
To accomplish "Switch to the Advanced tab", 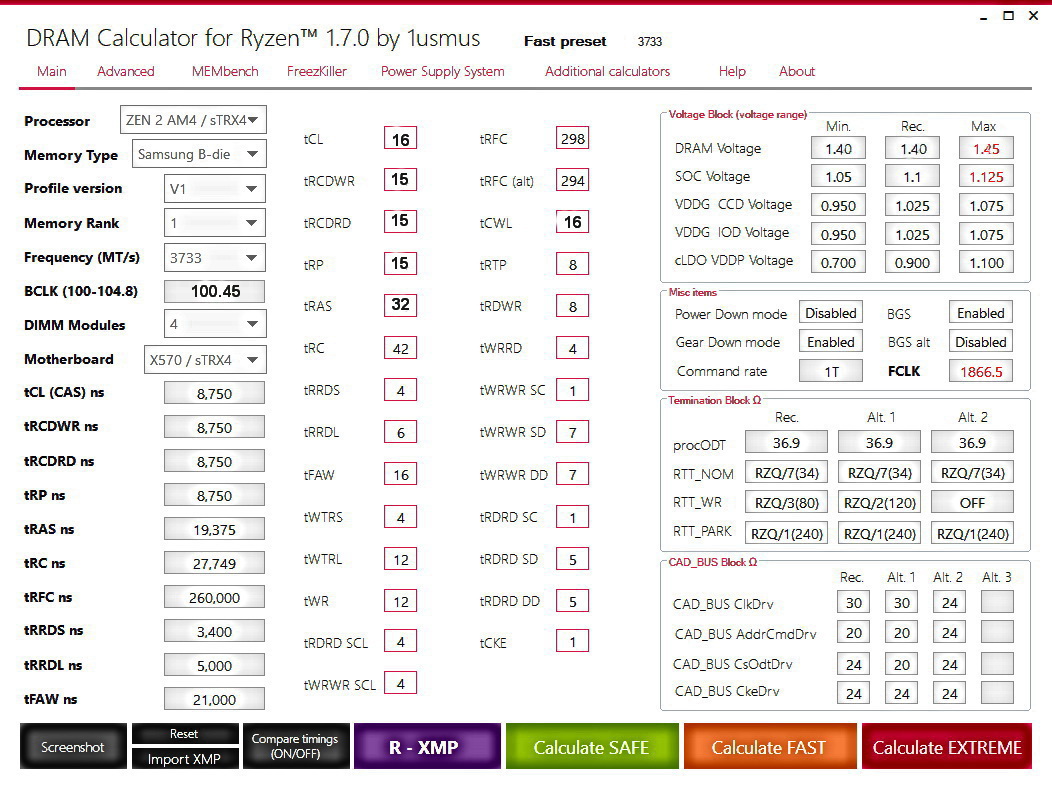I will (x=125, y=71).
